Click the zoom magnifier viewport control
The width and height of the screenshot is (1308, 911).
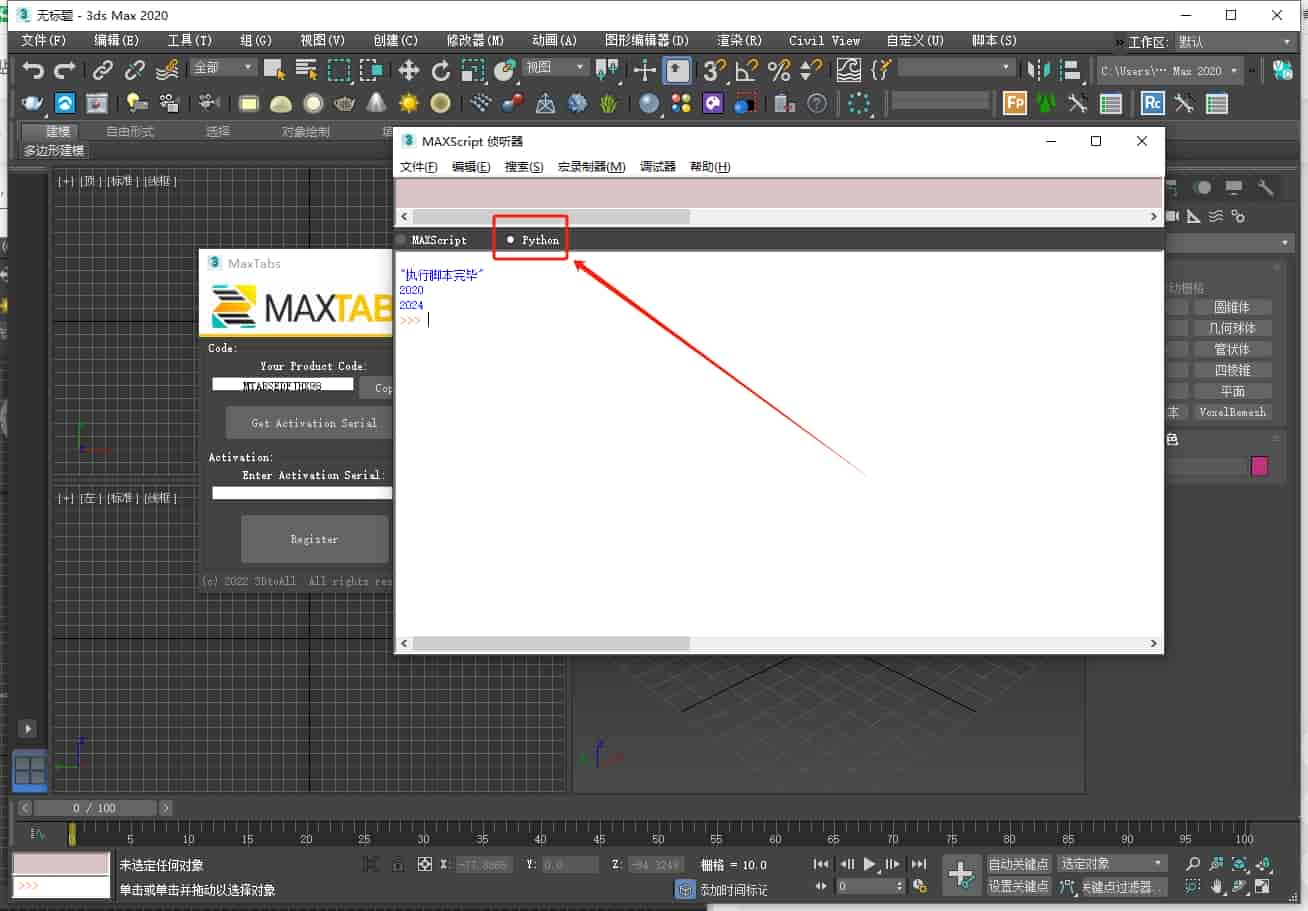tap(1192, 864)
